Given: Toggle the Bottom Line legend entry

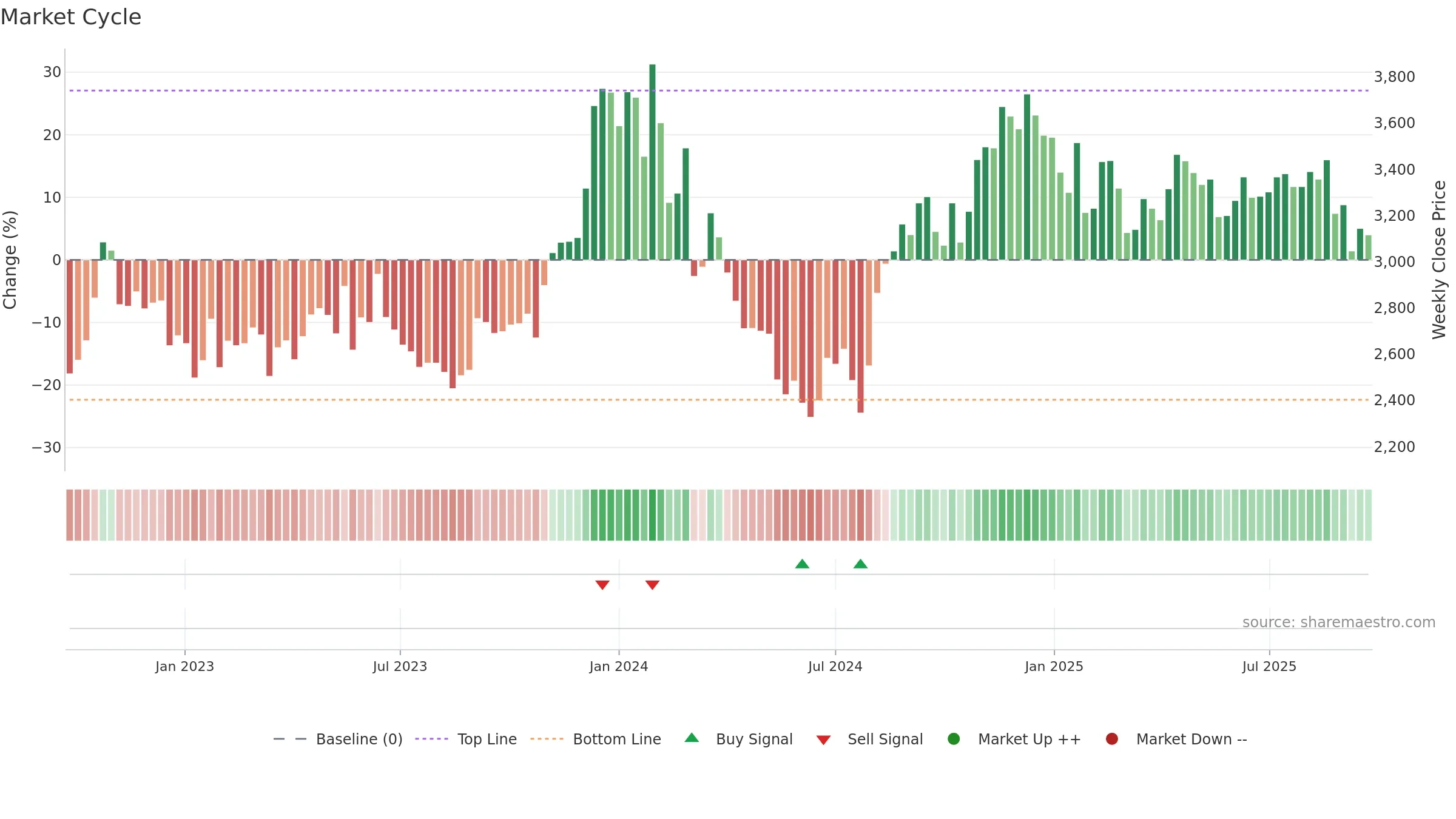Looking at the screenshot, I should point(596,739).
